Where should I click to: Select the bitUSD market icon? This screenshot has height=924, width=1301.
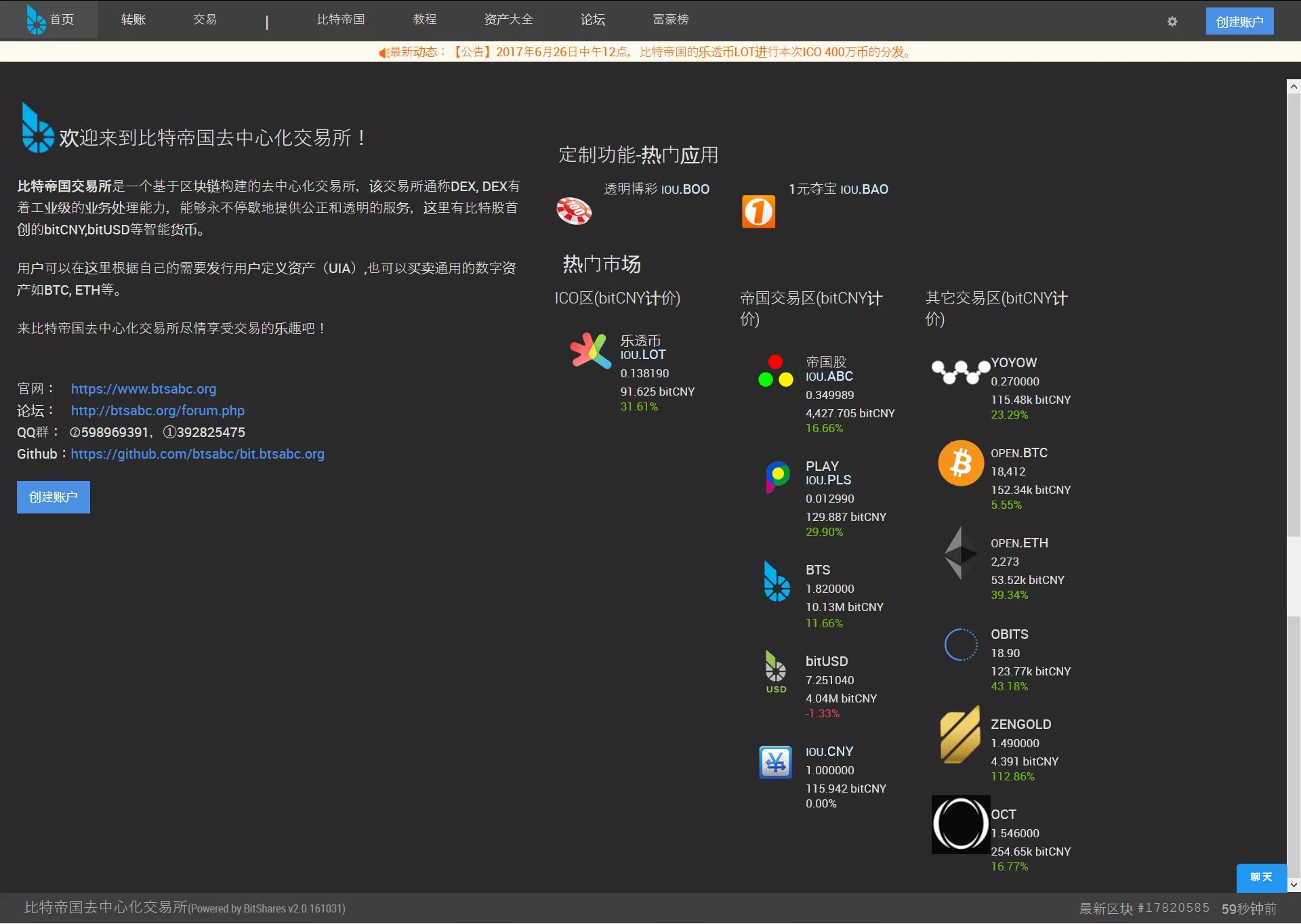pyautogui.click(x=776, y=671)
